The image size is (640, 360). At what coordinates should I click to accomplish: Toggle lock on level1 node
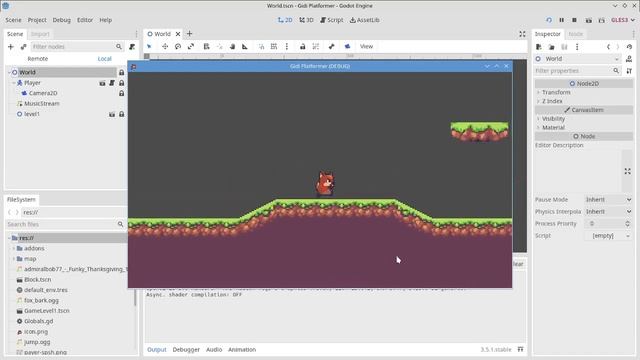point(122,114)
